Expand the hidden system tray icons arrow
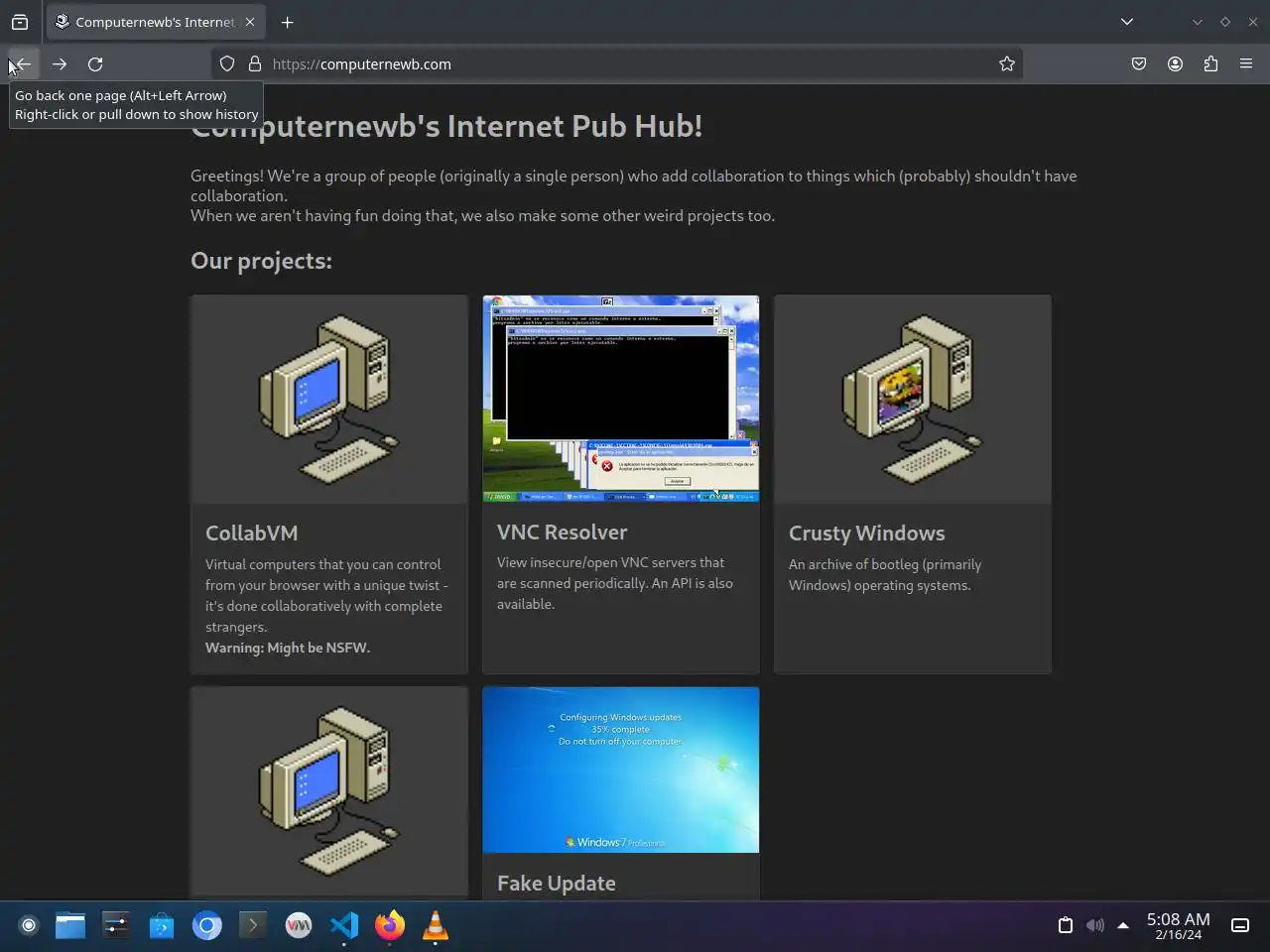This screenshot has width=1270, height=952. (1123, 925)
